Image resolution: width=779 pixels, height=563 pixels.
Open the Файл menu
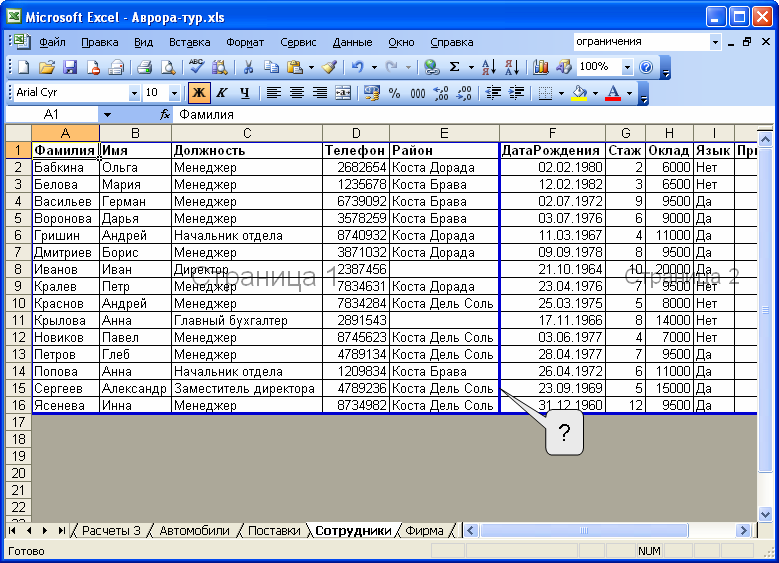[52, 42]
